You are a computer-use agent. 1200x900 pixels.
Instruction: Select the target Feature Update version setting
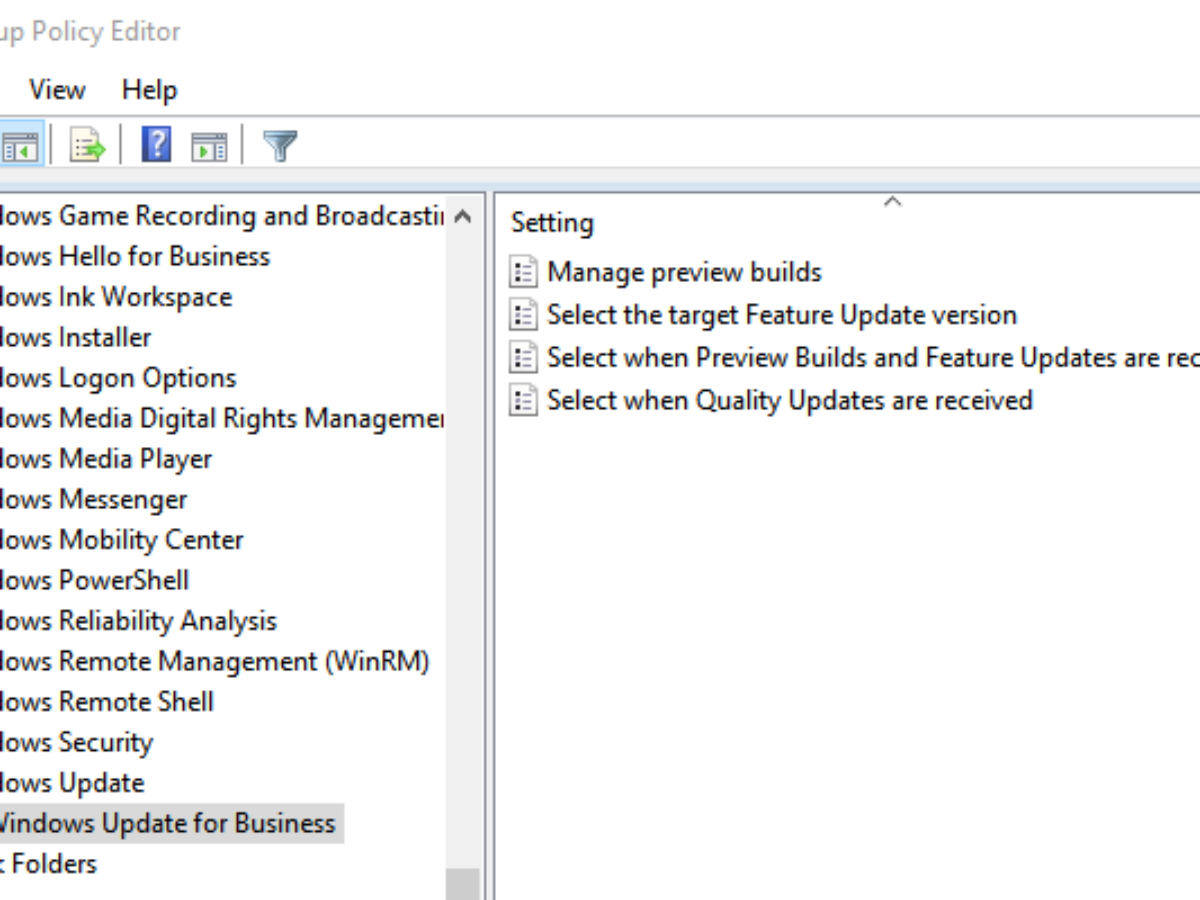[782, 315]
